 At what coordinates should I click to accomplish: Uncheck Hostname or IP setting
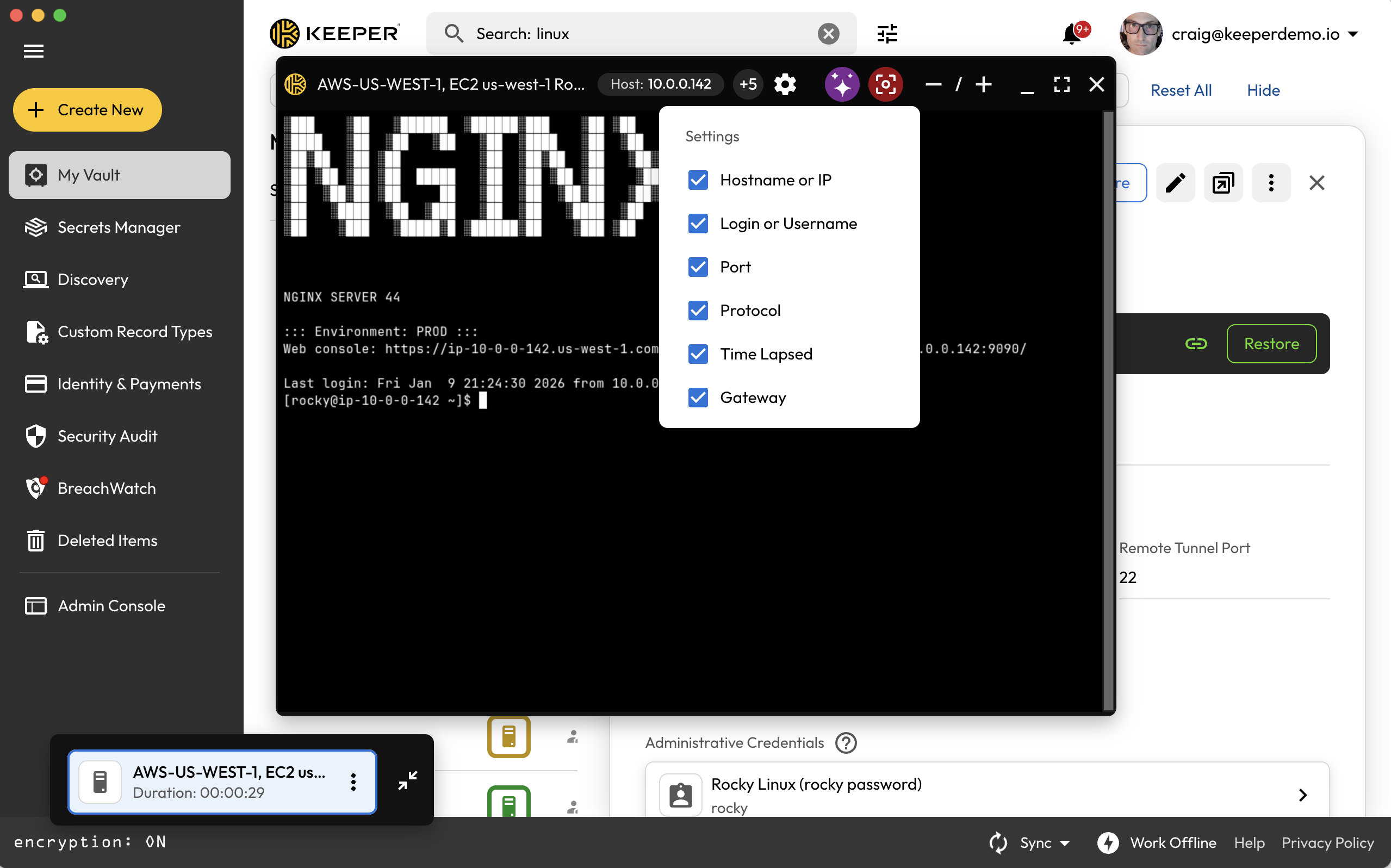pos(698,180)
